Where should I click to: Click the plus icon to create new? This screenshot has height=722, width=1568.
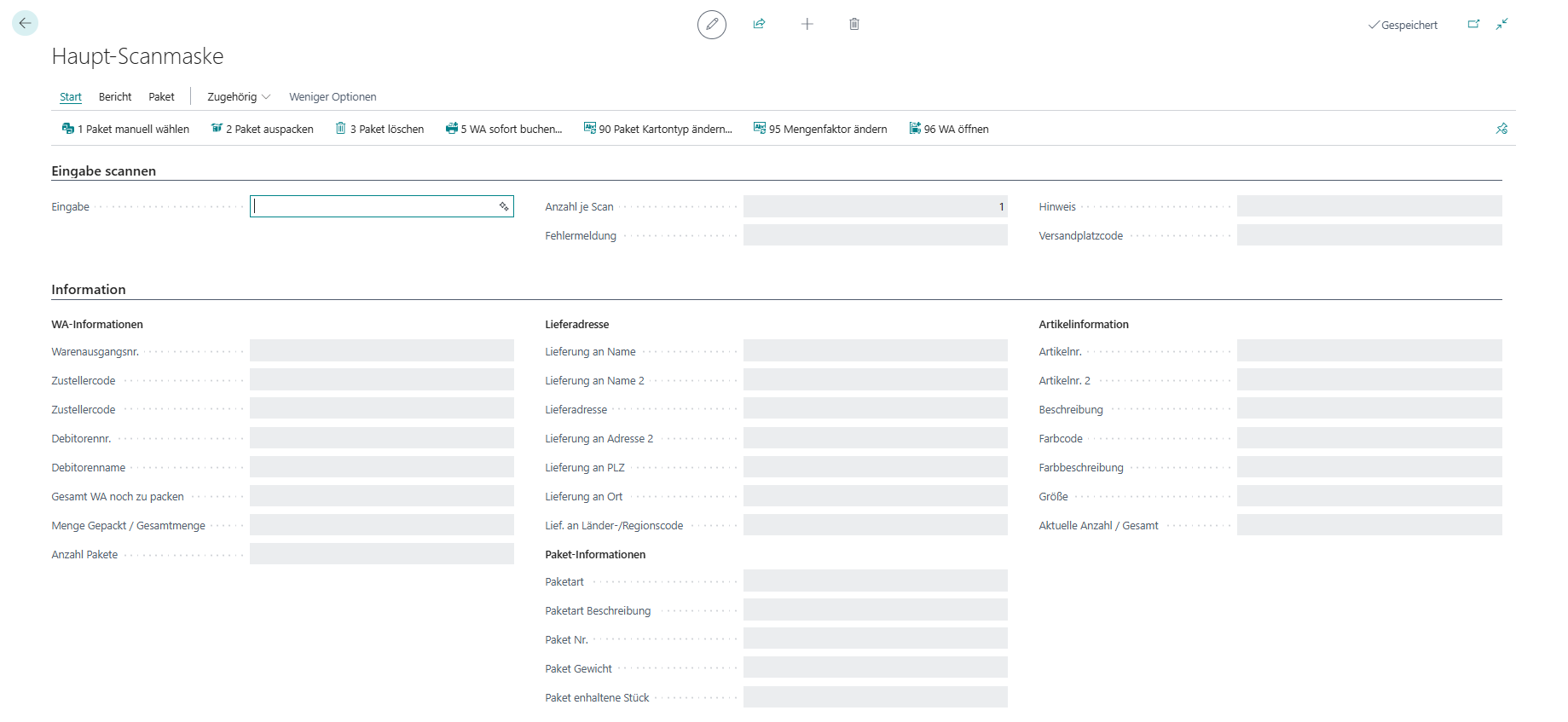(x=807, y=24)
